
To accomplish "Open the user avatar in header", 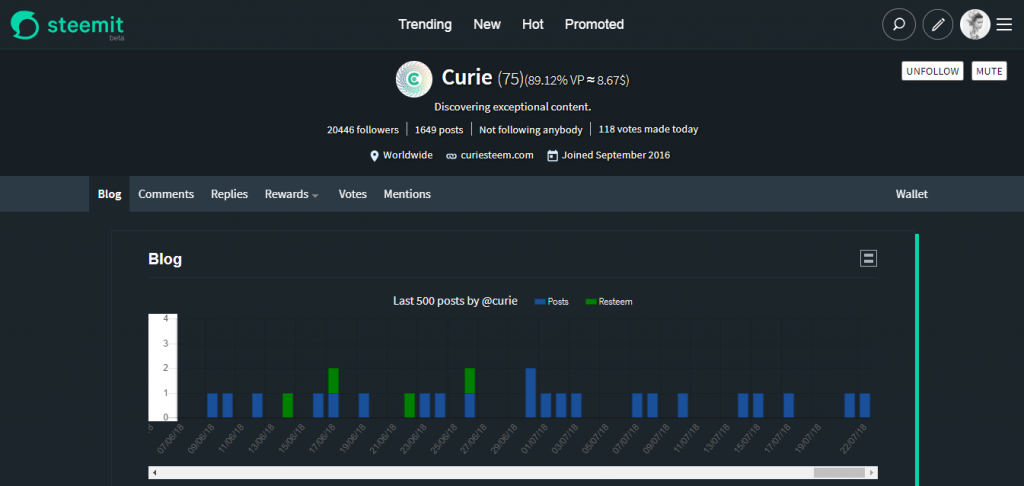I will (x=975, y=25).
